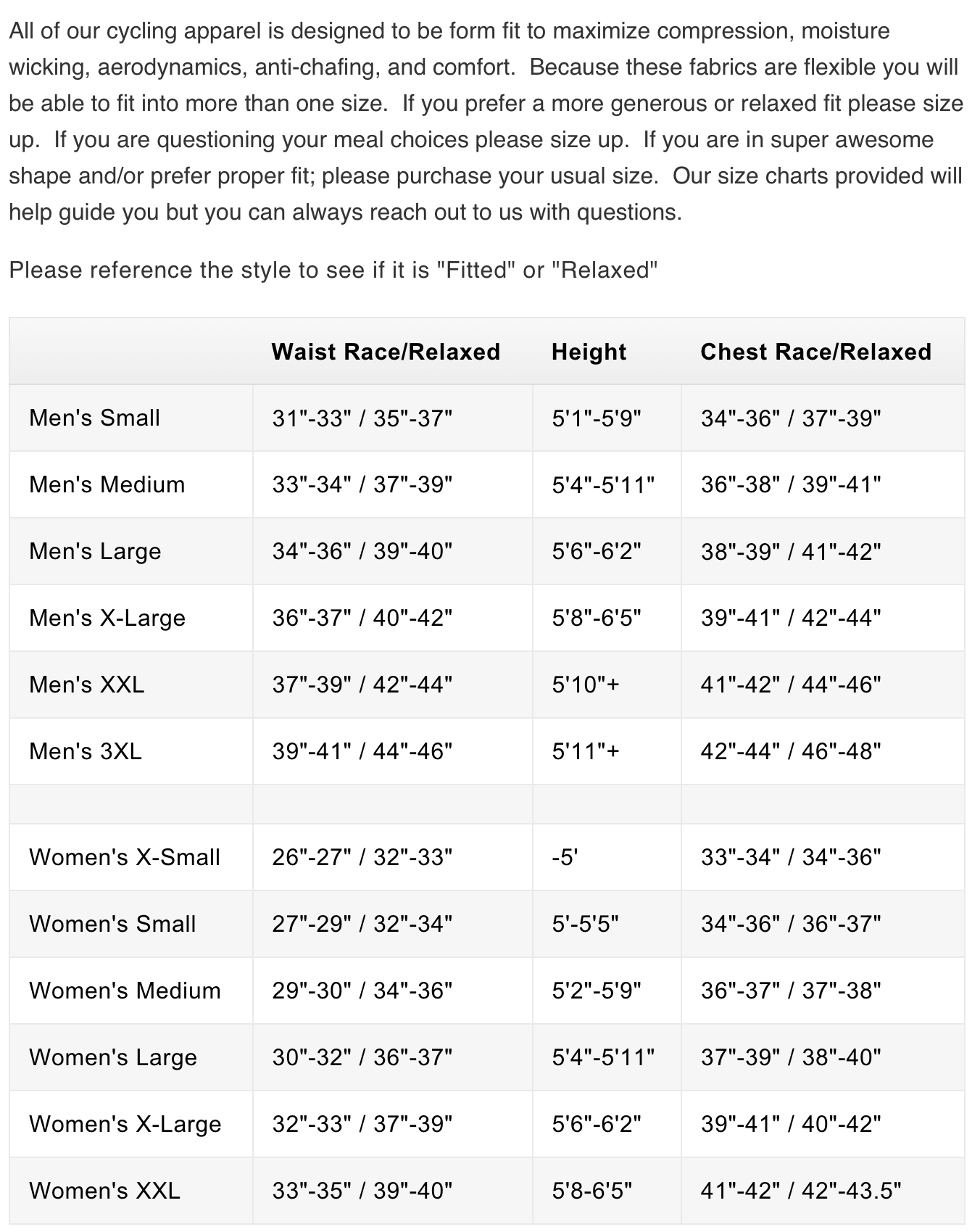980x1232 pixels.
Task: Click the cycling apparel intro paragraph
Action: click(486, 121)
